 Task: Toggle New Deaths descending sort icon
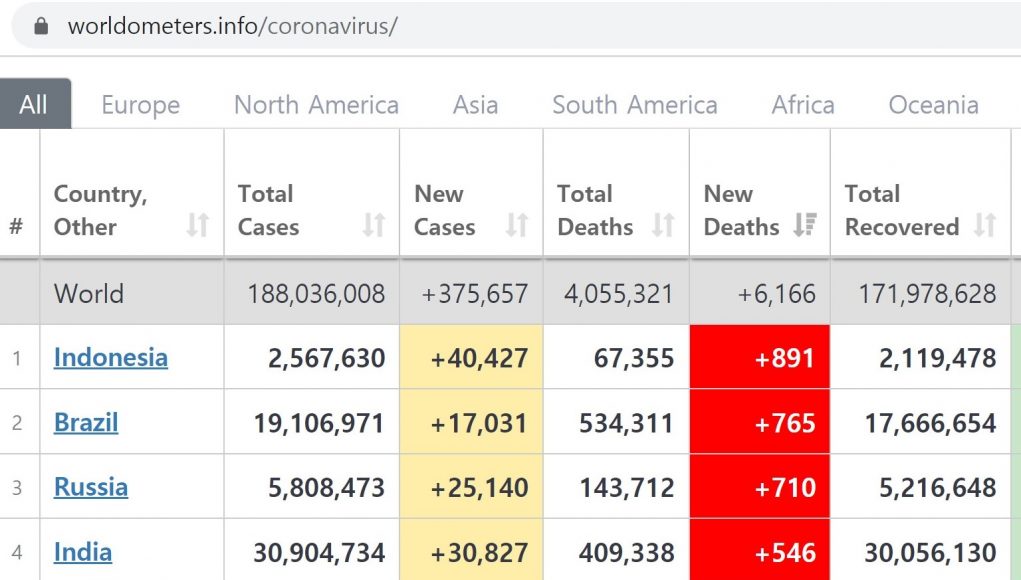tap(804, 226)
